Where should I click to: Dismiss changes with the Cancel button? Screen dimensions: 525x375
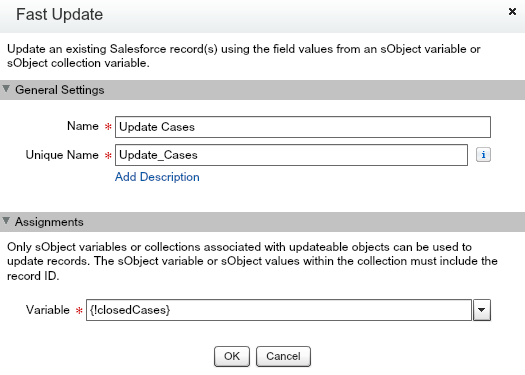(x=283, y=356)
